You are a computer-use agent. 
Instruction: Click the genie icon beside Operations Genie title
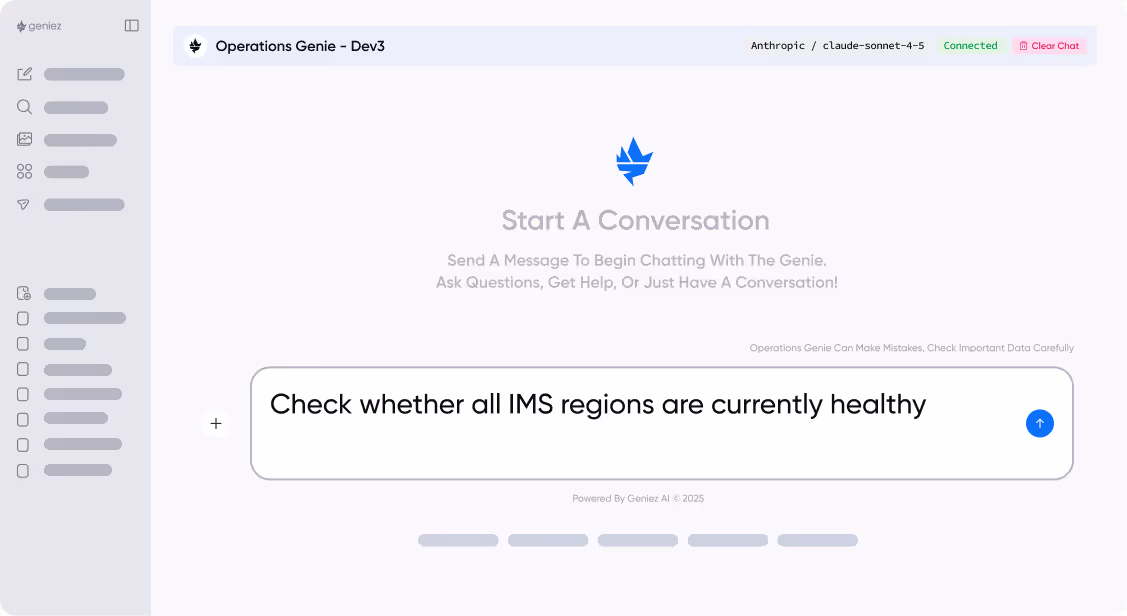point(195,45)
